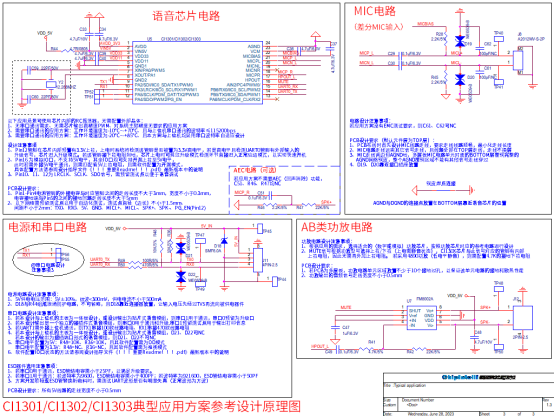Click the VDD_5V label in amplifier circuit
The image size is (554, 417).
455,295
